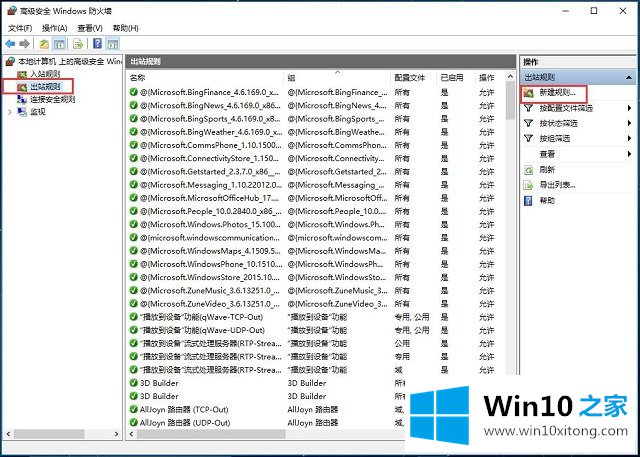This screenshot has height=457, width=640.
Task: Sort by the 配置文件 column header
Action: coord(413,78)
